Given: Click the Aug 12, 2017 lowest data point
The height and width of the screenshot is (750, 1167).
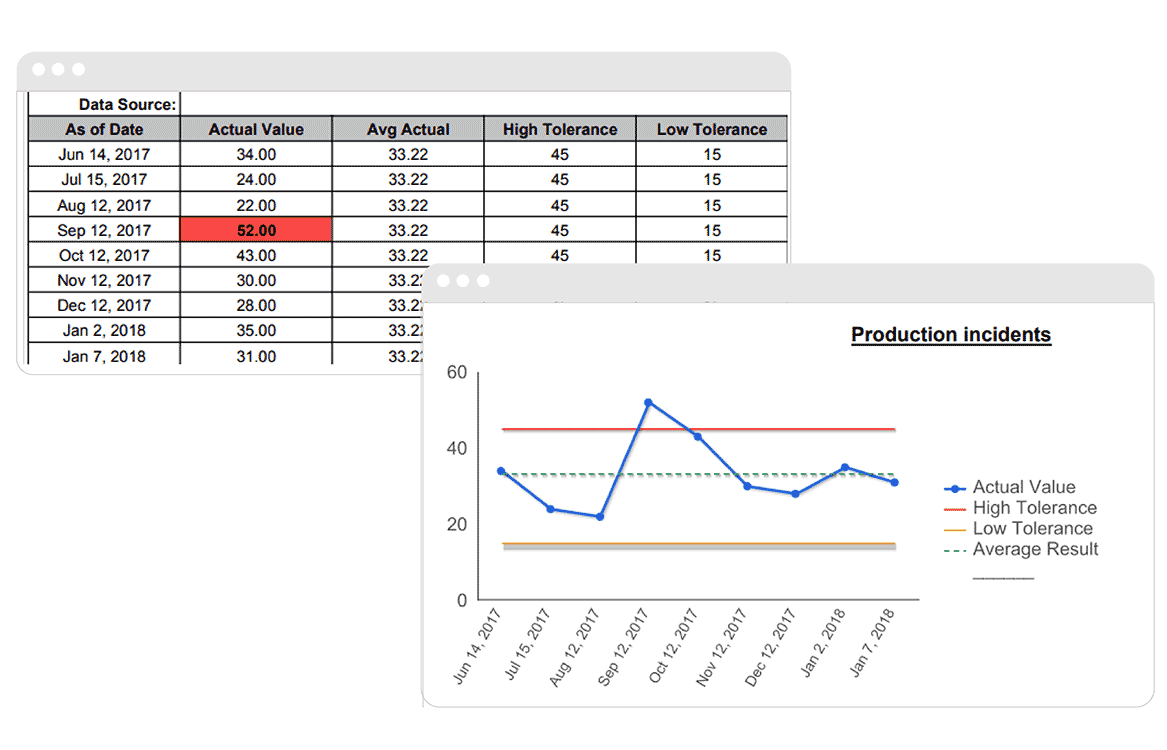Looking at the screenshot, I should coord(600,516).
